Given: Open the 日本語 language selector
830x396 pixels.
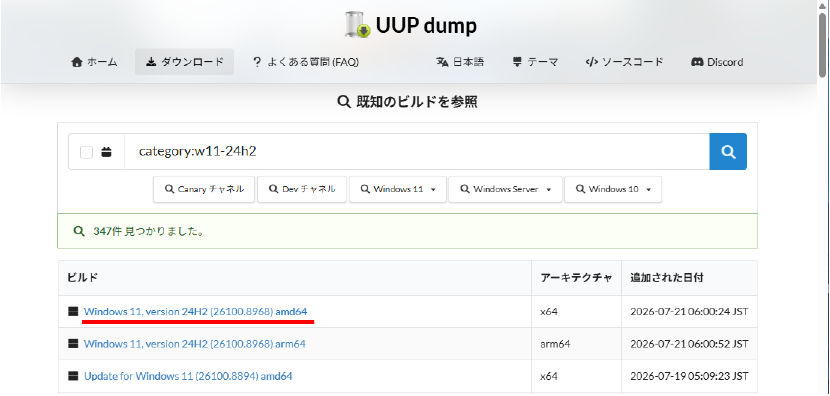Looking at the screenshot, I should [460, 62].
